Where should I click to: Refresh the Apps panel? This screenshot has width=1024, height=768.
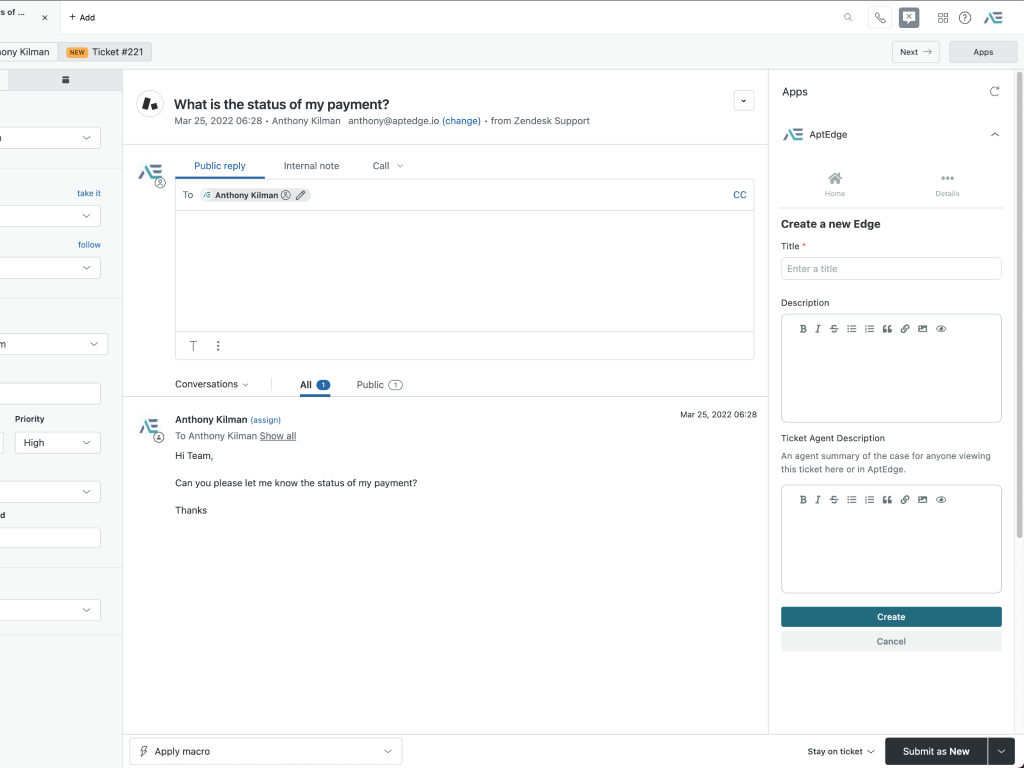(x=995, y=91)
